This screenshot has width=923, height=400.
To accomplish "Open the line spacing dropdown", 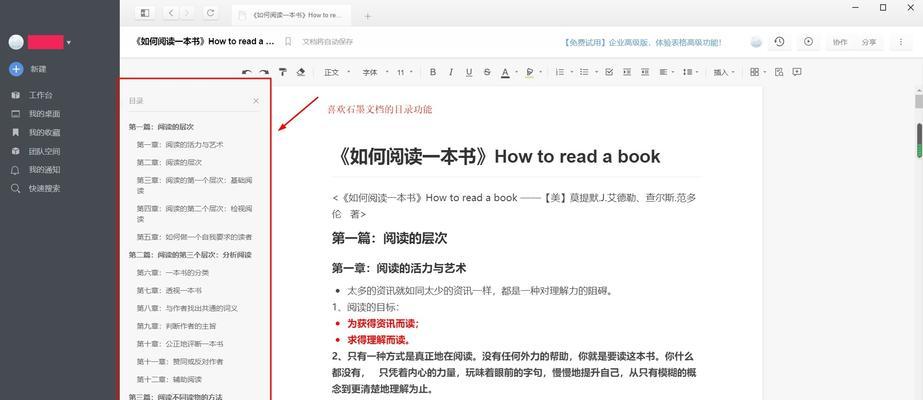I will tap(690, 72).
